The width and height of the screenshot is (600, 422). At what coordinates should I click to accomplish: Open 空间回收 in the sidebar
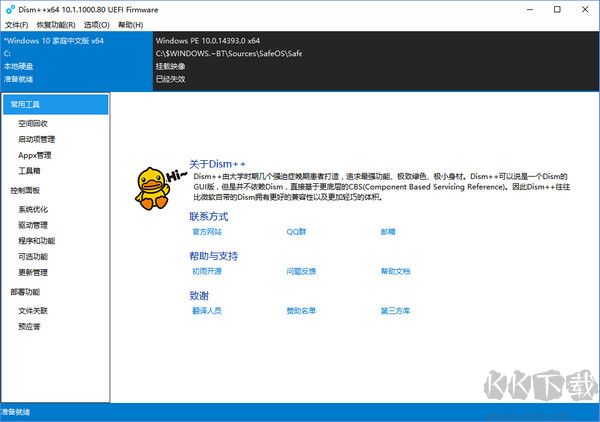[33, 123]
